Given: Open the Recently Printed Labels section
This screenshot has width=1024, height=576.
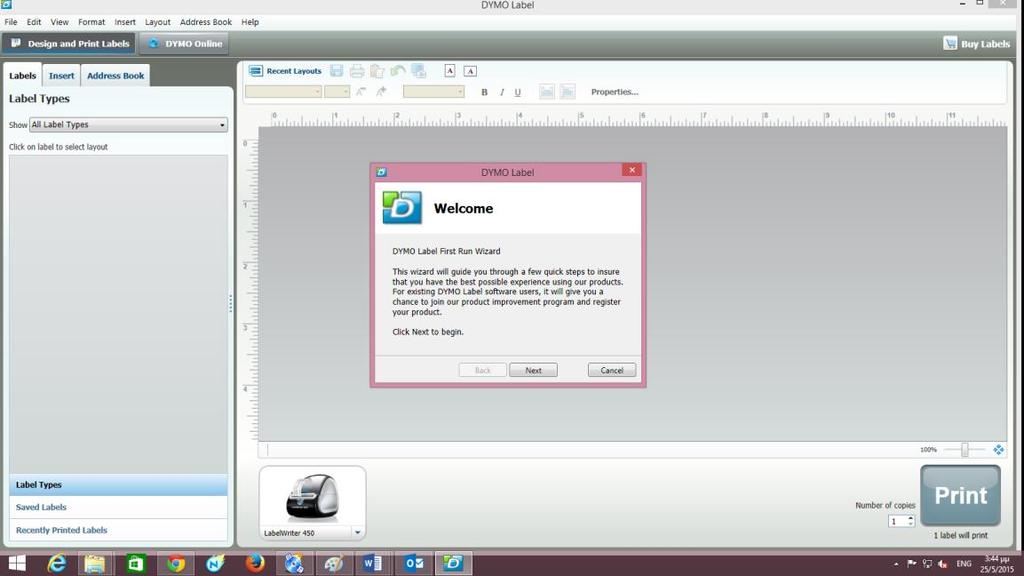Looking at the screenshot, I should pyautogui.click(x=118, y=530).
